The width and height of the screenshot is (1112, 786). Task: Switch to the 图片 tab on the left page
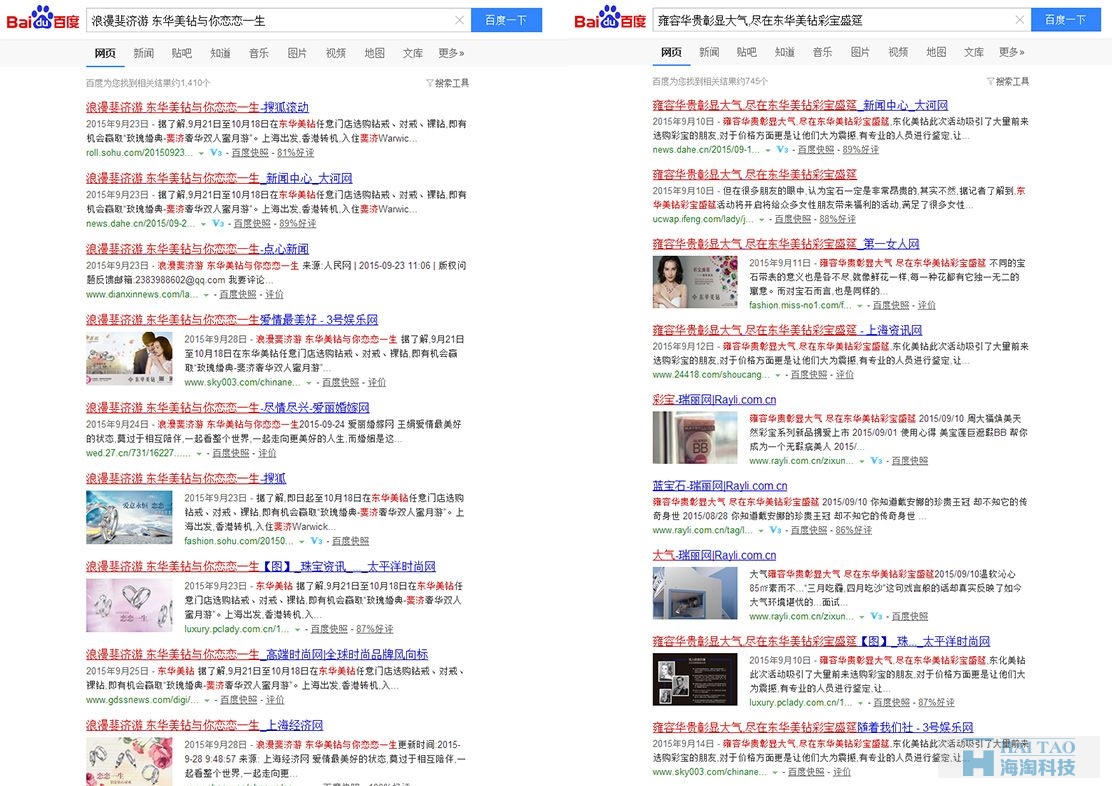[297, 53]
